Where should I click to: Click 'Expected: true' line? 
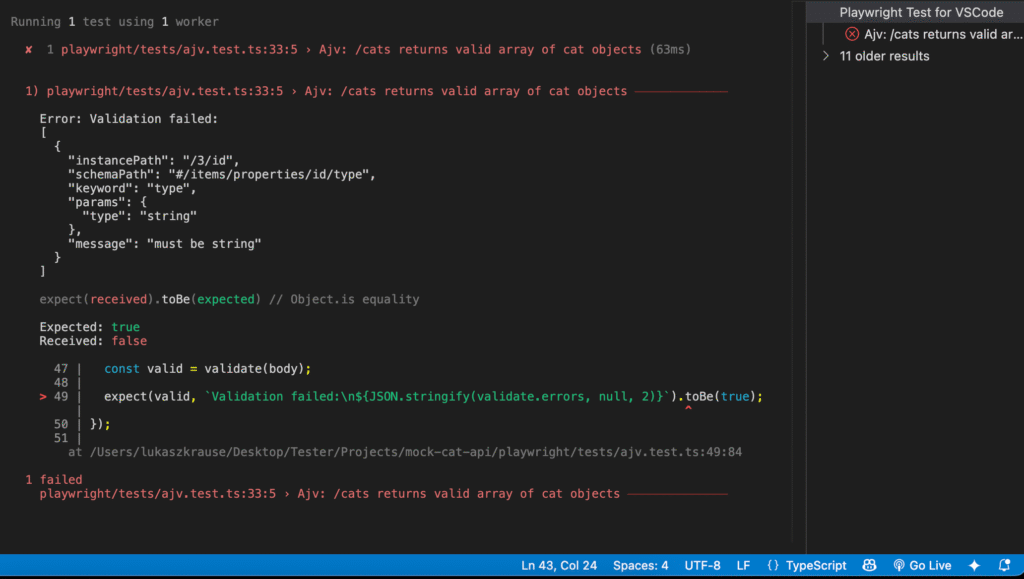coord(89,327)
